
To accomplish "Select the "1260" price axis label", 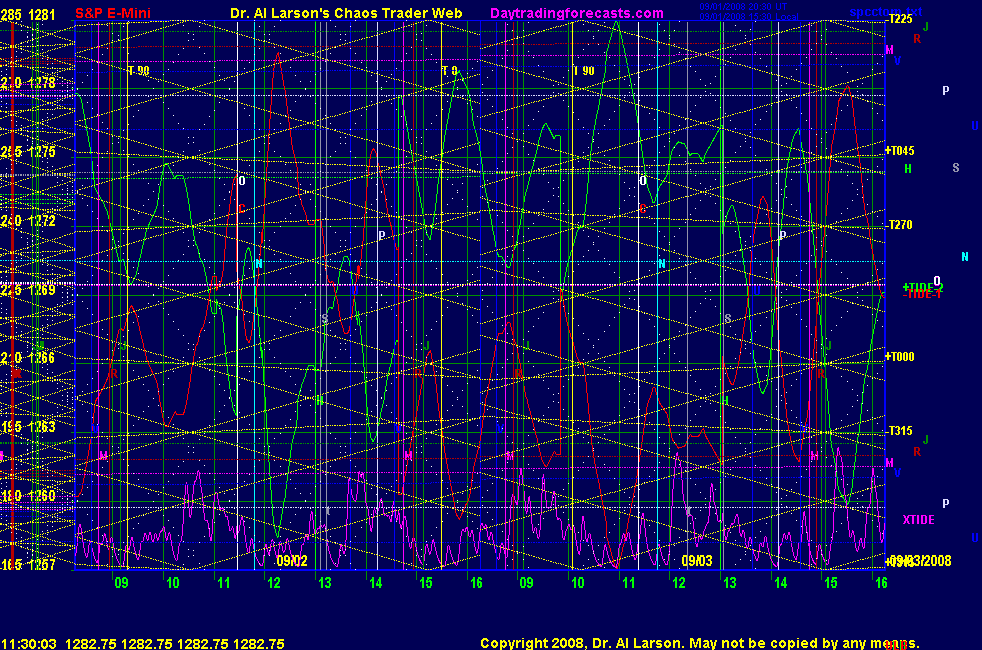I will (42, 495).
